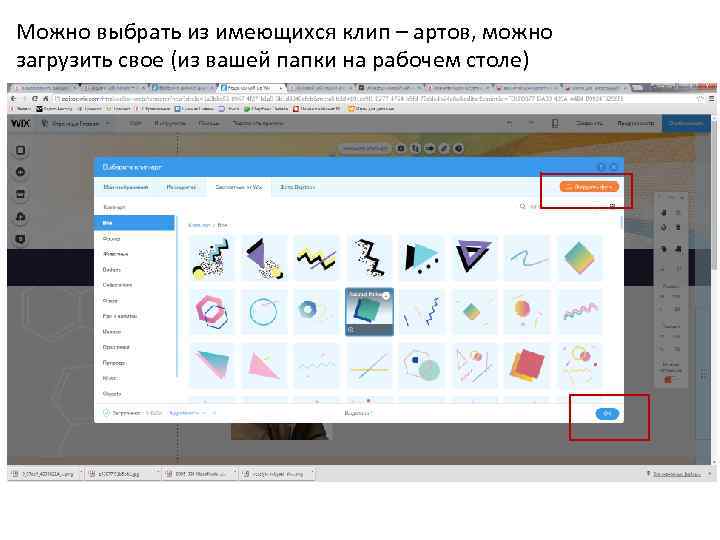Viewport: 720px width, 540px height.
Task: Choose the purple inverted triangle outline clipart
Action: pyautogui.click(x=474, y=259)
